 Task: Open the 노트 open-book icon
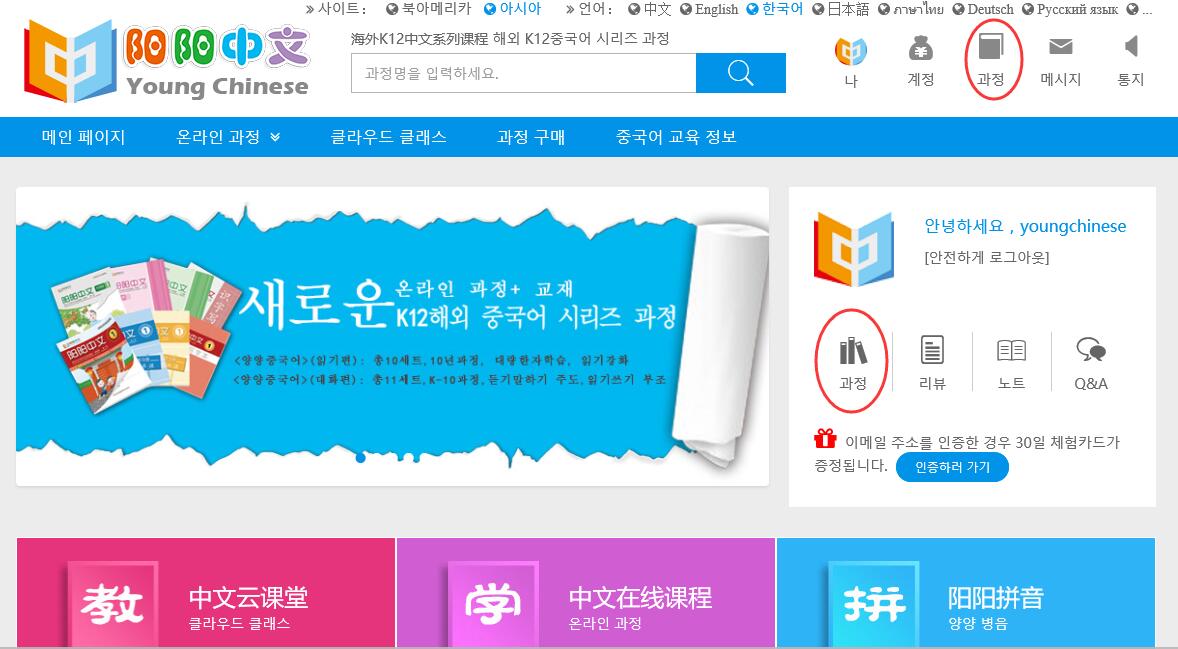tap(1011, 351)
